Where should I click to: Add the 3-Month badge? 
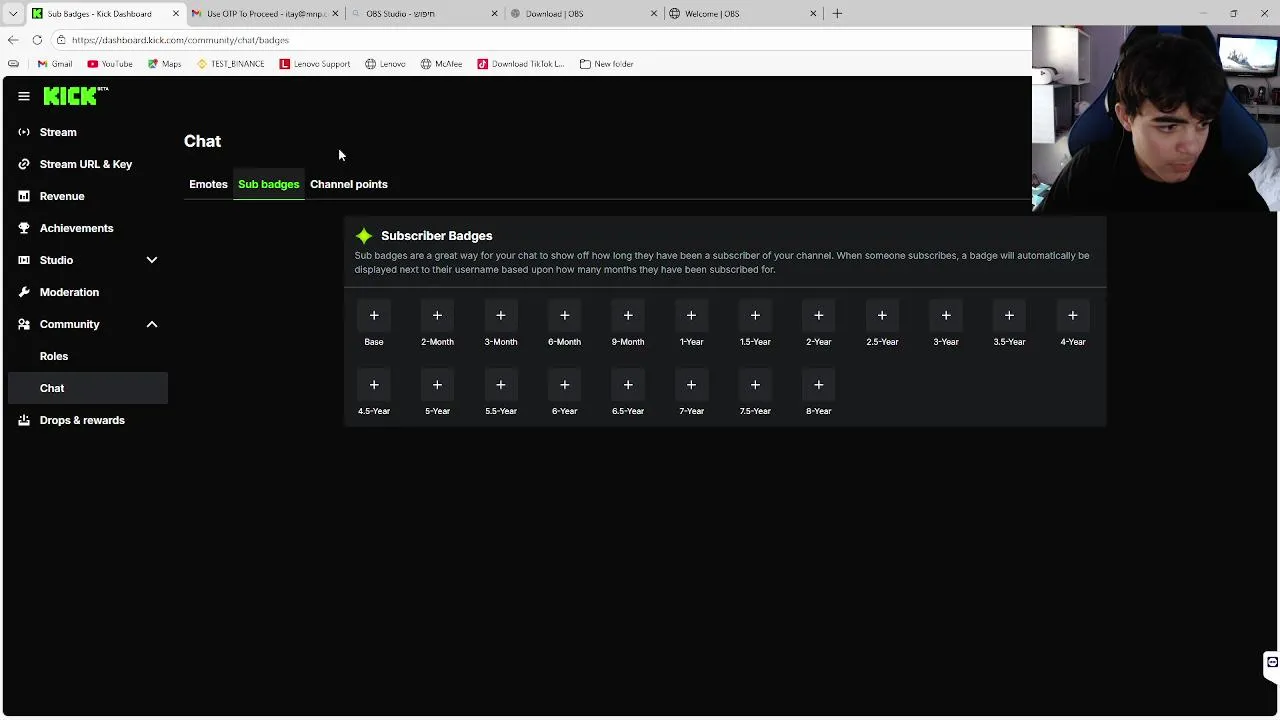click(x=501, y=316)
